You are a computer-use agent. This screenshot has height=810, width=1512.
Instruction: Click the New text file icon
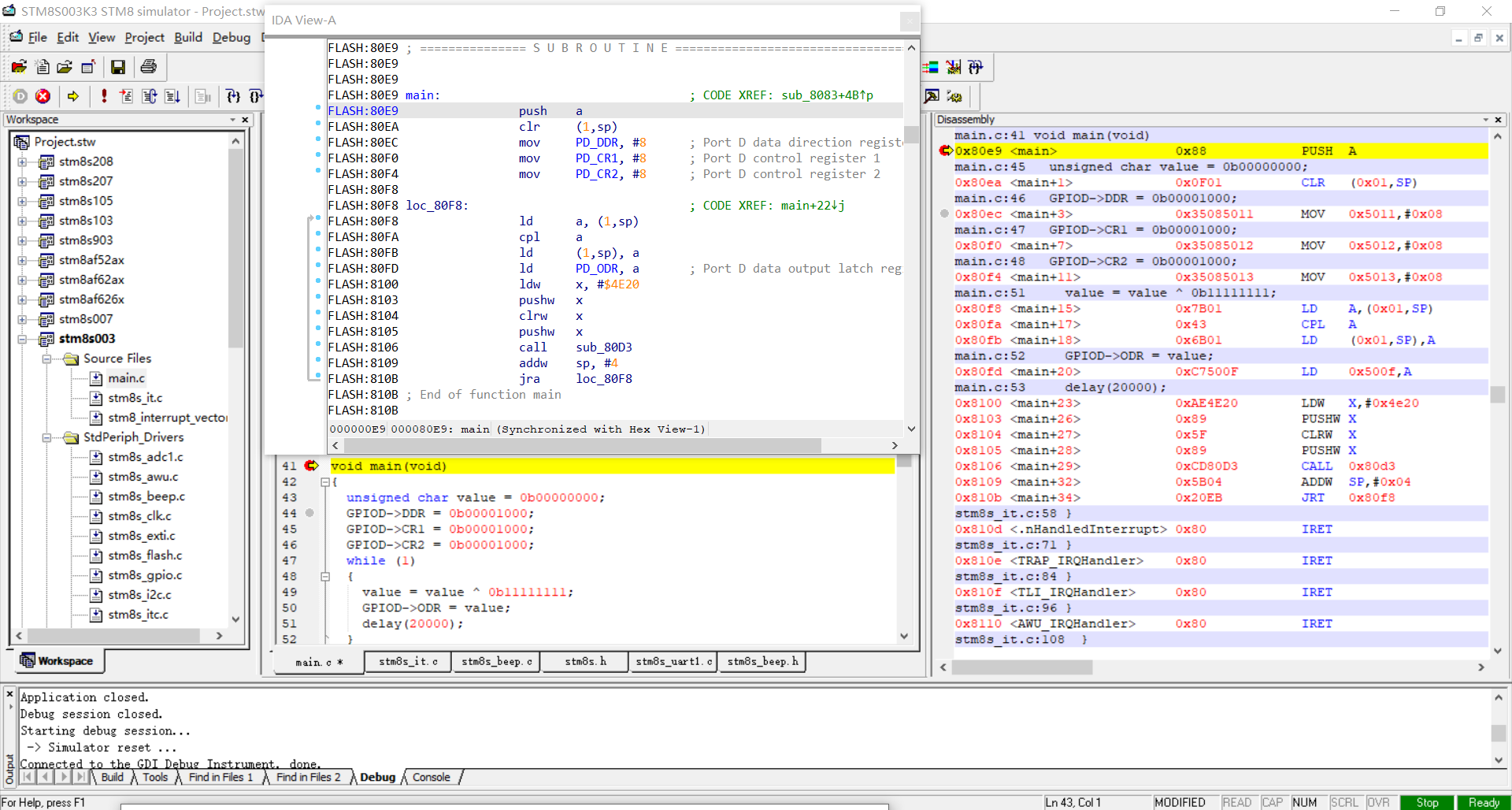click(x=43, y=68)
